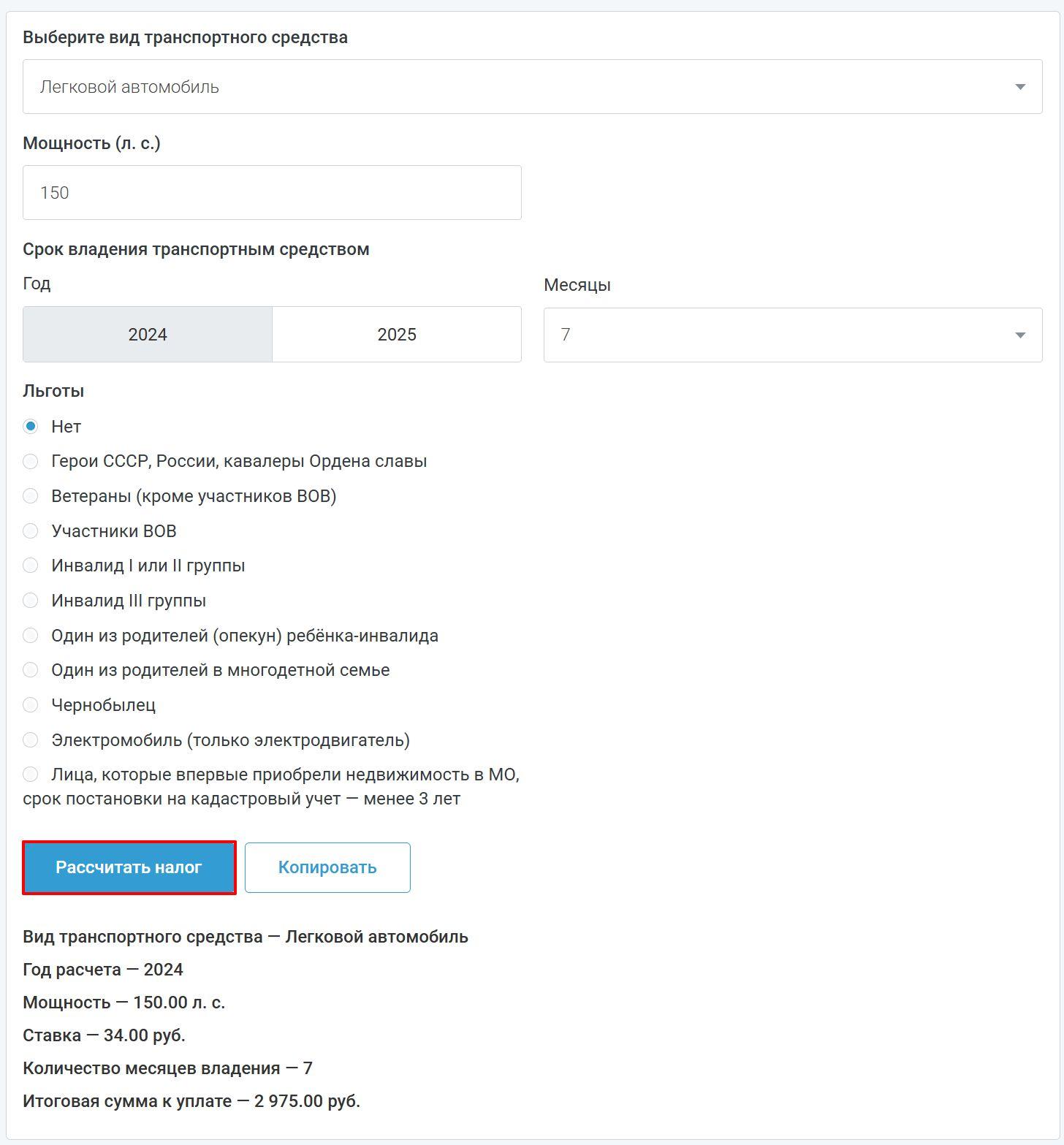The image size is (1064, 1145).
Task: Select the 'Нет' benefits radio button
Action: tap(31, 427)
